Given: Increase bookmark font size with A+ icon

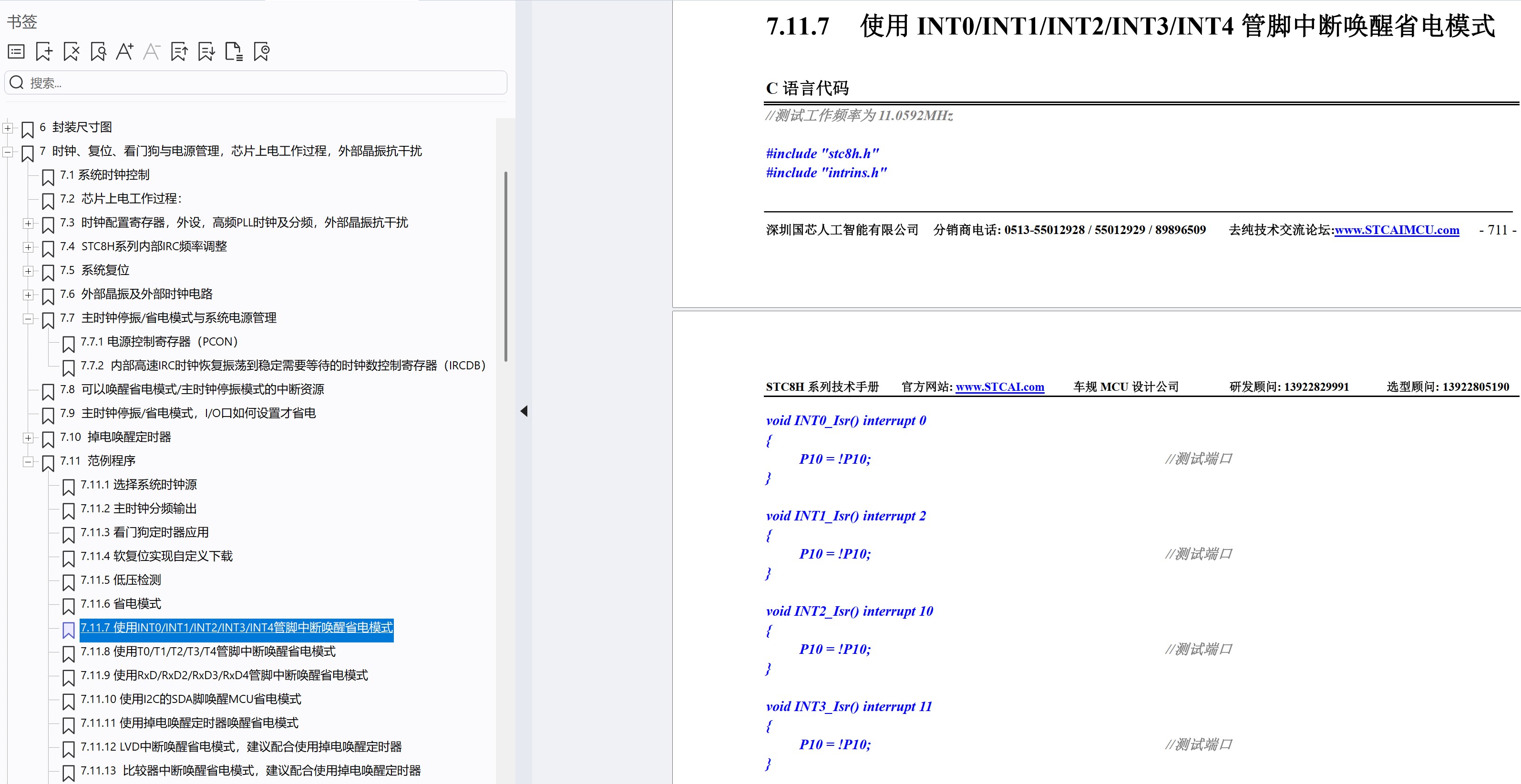Looking at the screenshot, I should tap(124, 52).
